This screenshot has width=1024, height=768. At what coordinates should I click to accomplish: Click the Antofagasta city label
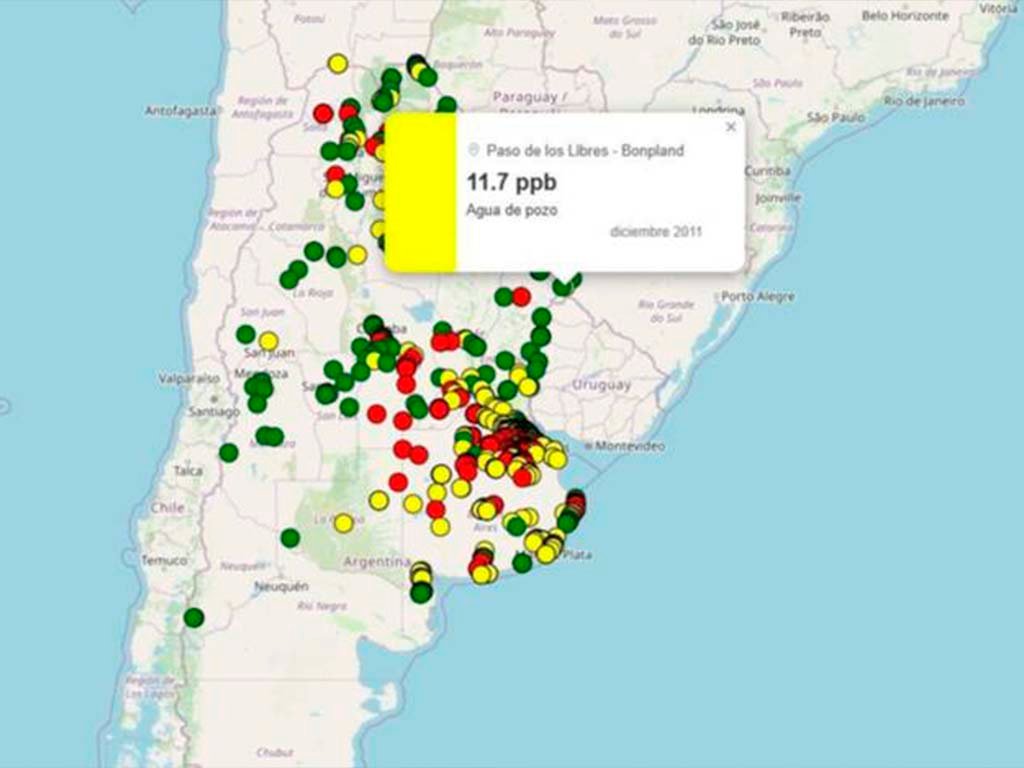tap(180, 111)
